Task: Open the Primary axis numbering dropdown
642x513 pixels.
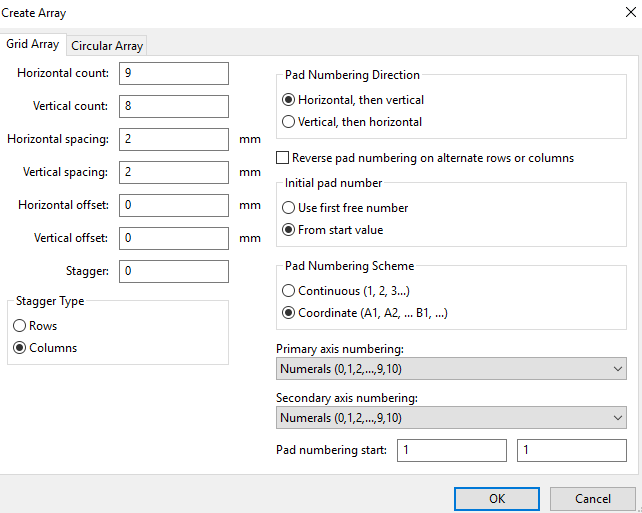Action: [x=451, y=369]
